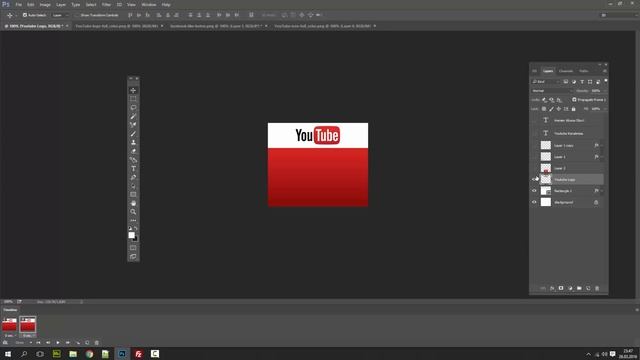Change screen mode icon at toolbox bottom
640x360 pixels.
click(x=133, y=256)
